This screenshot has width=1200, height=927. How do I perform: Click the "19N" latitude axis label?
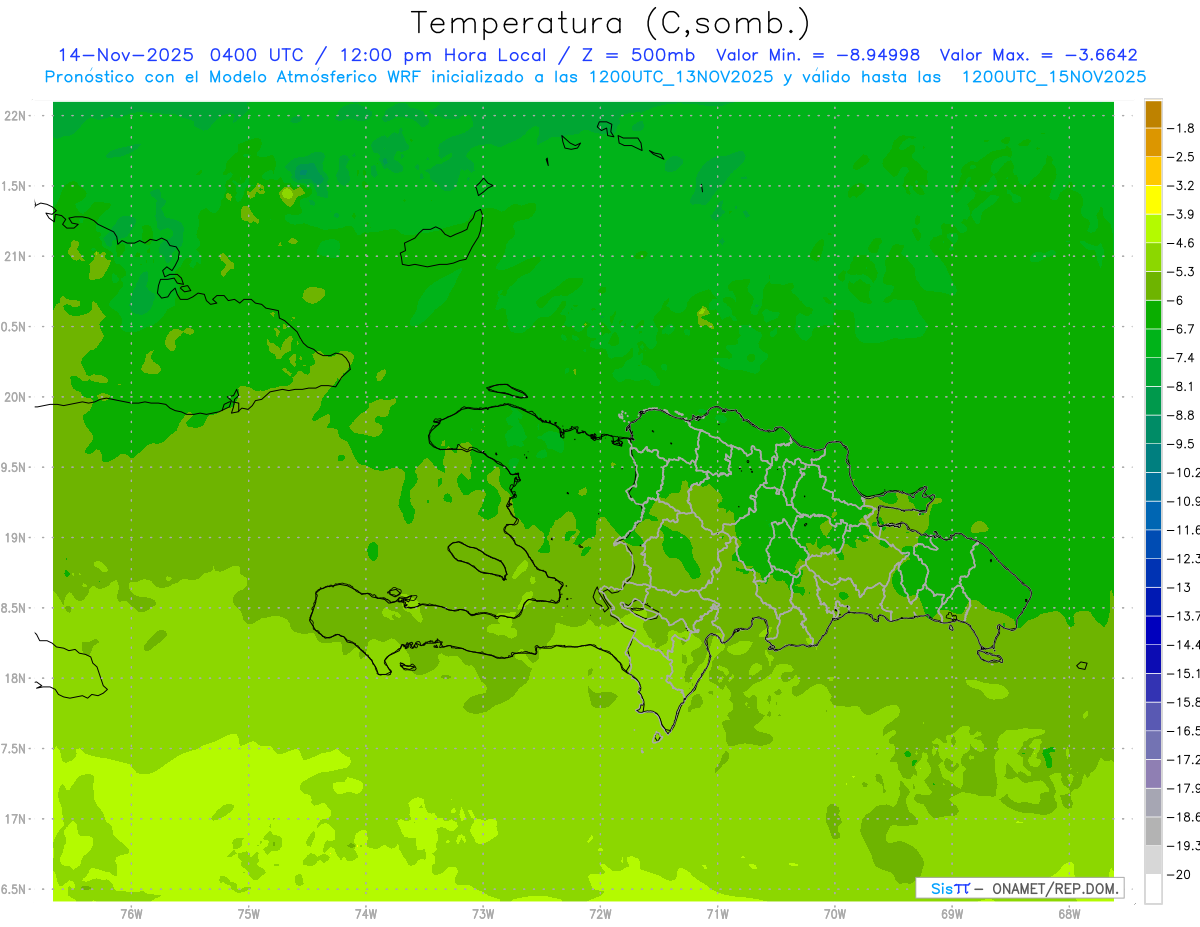15,538
